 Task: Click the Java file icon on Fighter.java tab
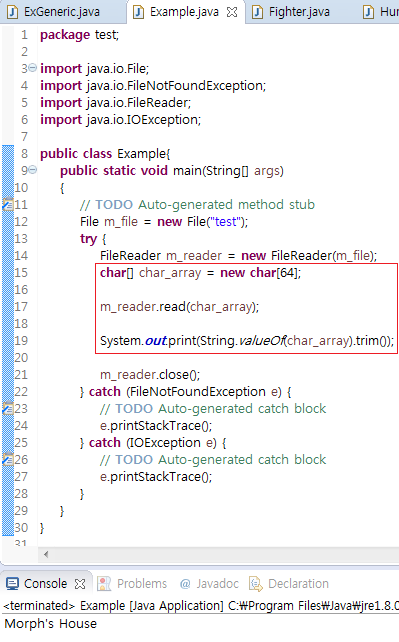pos(257,12)
